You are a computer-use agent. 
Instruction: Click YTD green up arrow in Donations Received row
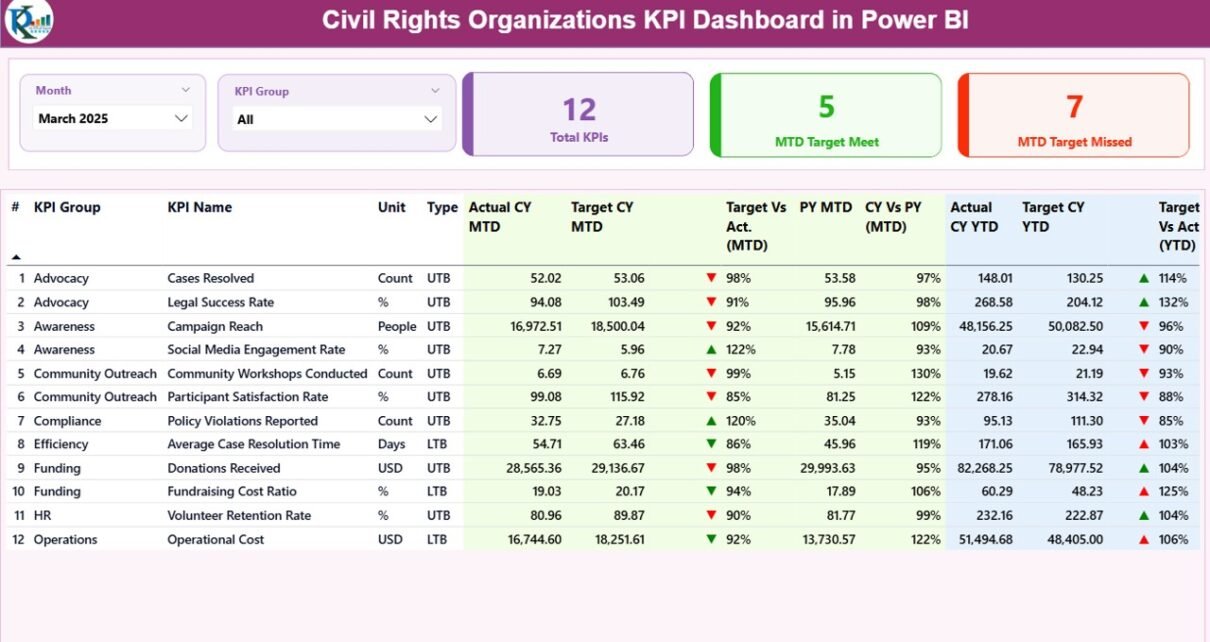click(1143, 468)
